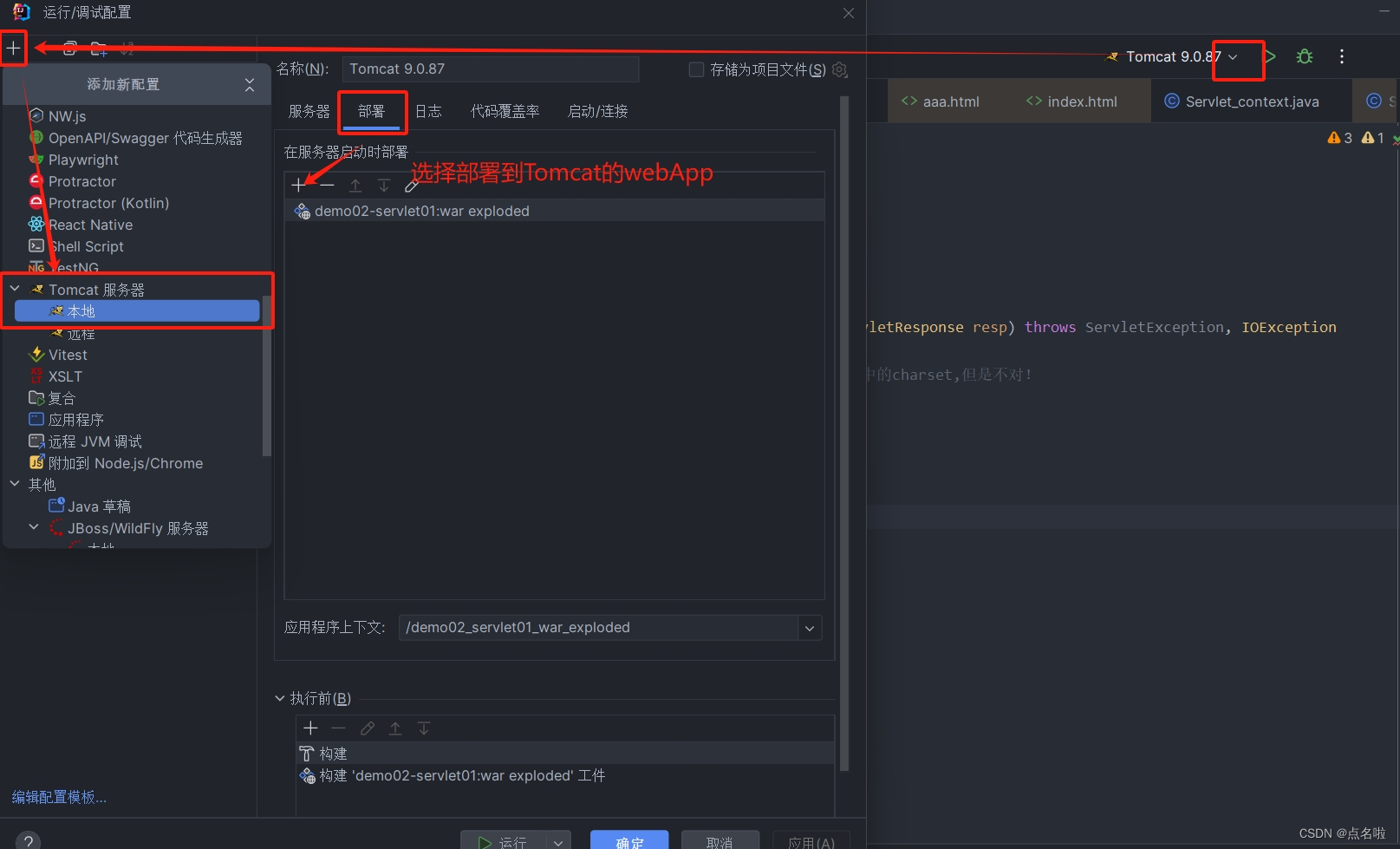The height and width of the screenshot is (849, 1400).
Task: Switch to the 启动/连接 tab
Action: (x=597, y=111)
